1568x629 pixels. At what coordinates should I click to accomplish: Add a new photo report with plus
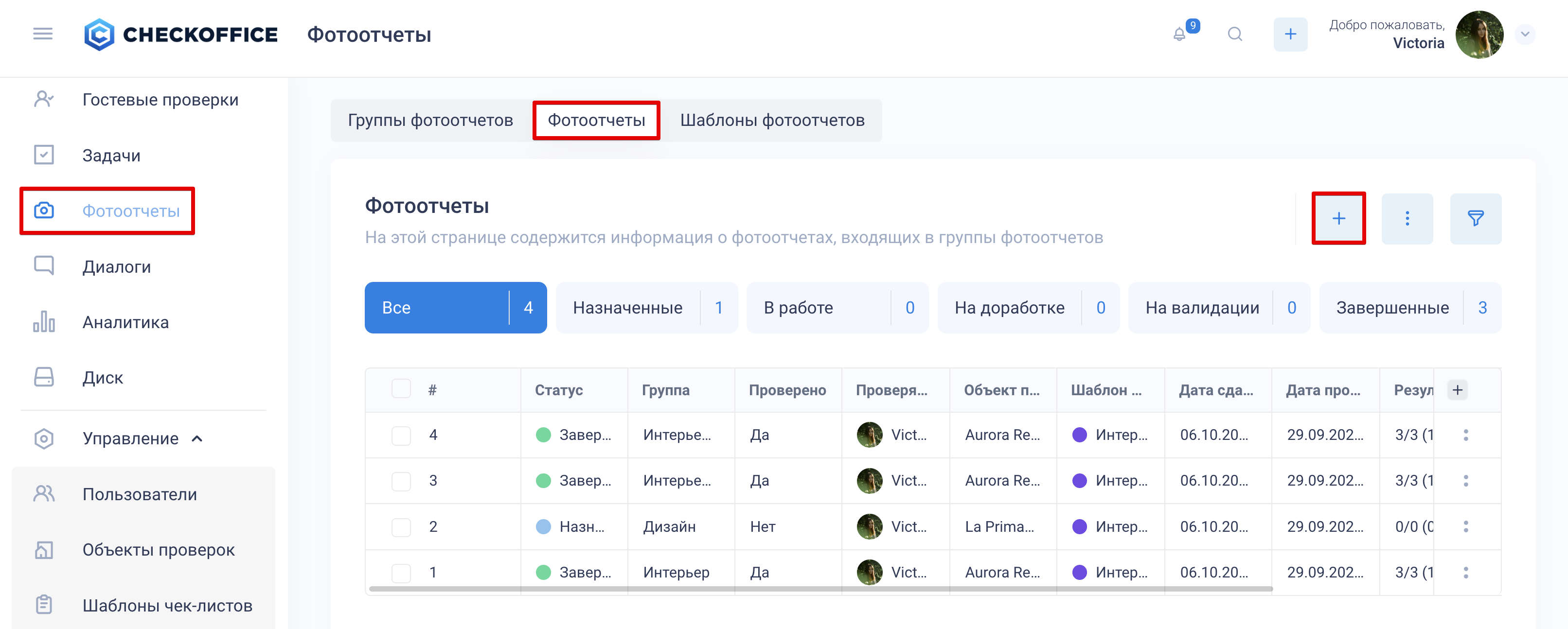(1338, 218)
